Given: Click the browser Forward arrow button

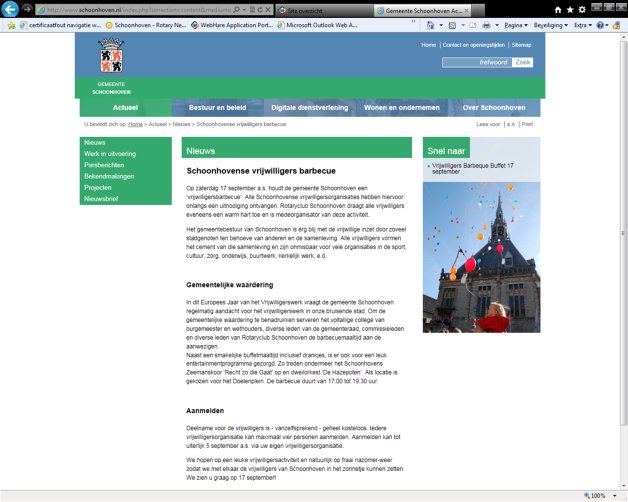Looking at the screenshot, I should pyautogui.click(x=27, y=9).
